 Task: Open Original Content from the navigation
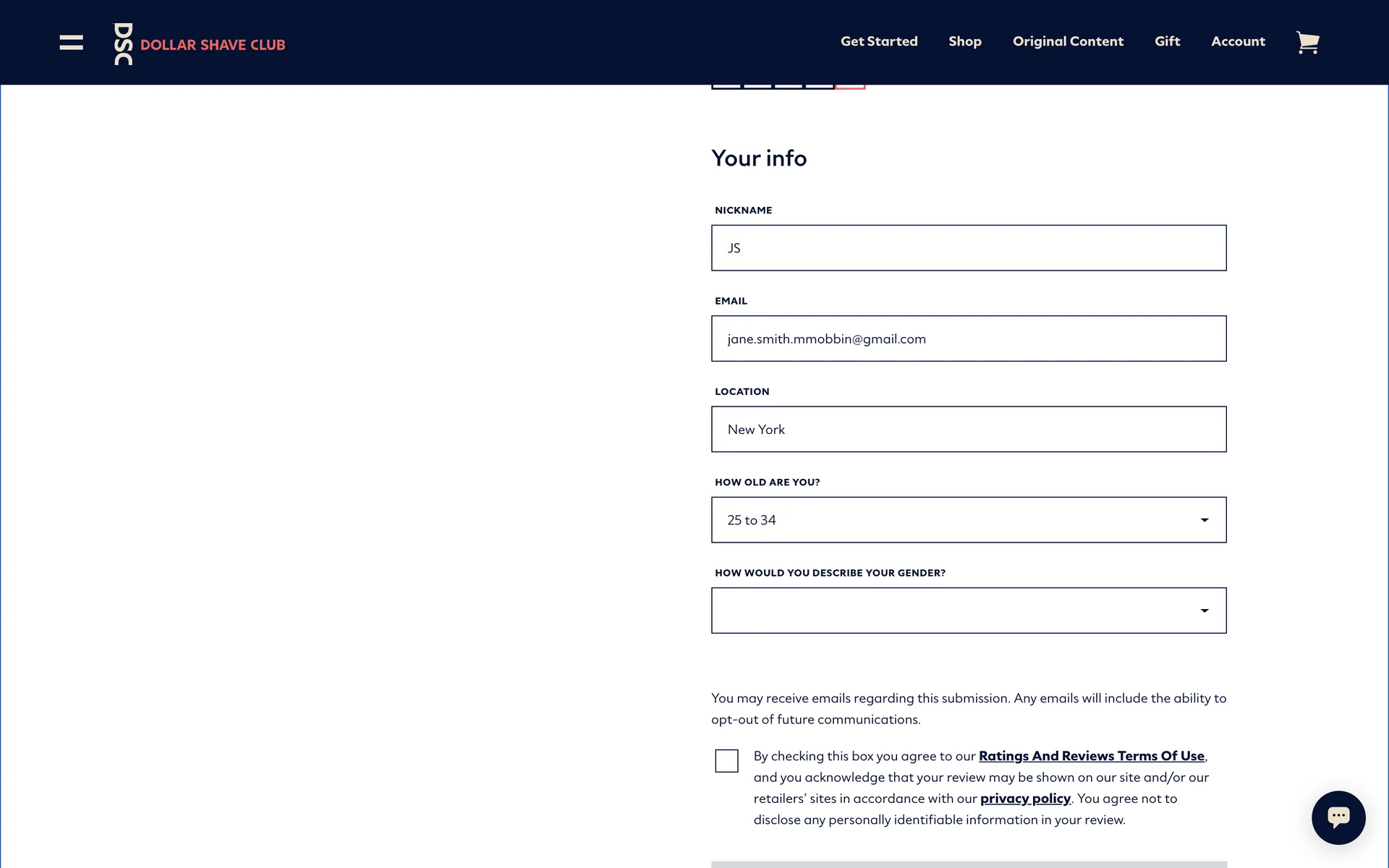coord(1068,41)
